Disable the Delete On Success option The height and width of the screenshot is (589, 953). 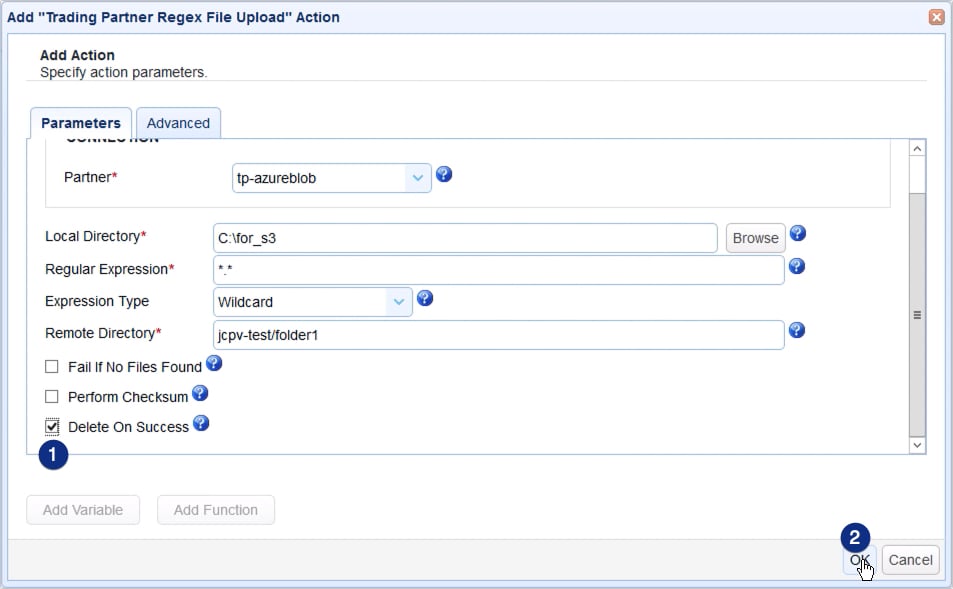coord(50,426)
